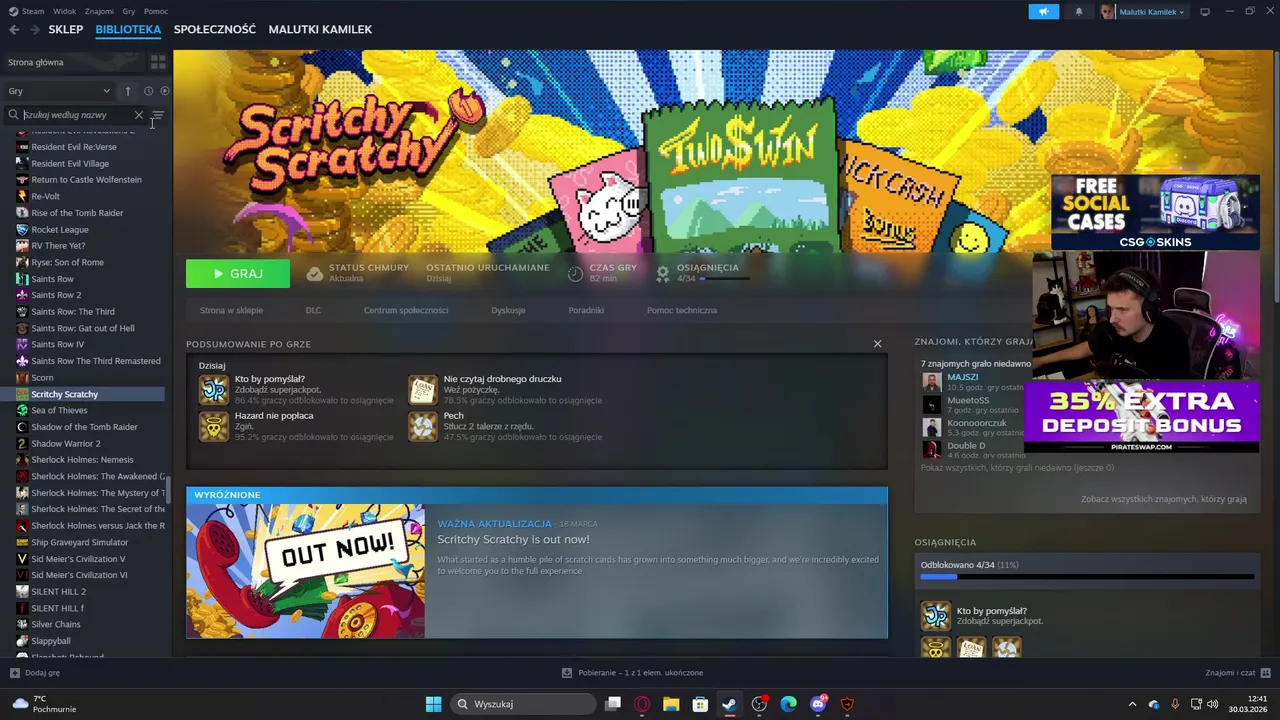Toggle the recent activity clock filter
Screen dimensions: 1280x720
tap(148, 91)
